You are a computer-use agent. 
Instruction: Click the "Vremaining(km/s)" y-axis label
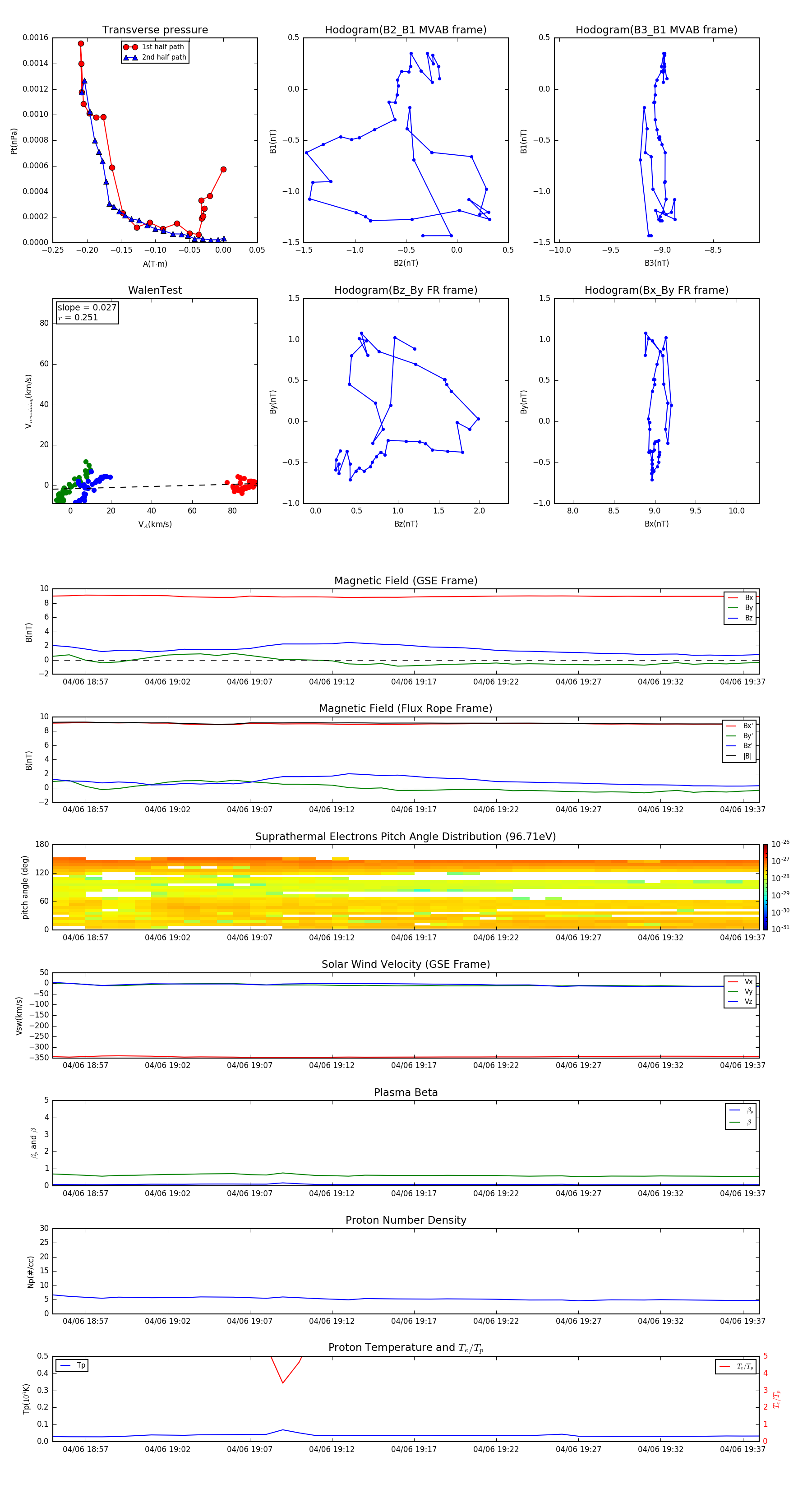(28, 401)
